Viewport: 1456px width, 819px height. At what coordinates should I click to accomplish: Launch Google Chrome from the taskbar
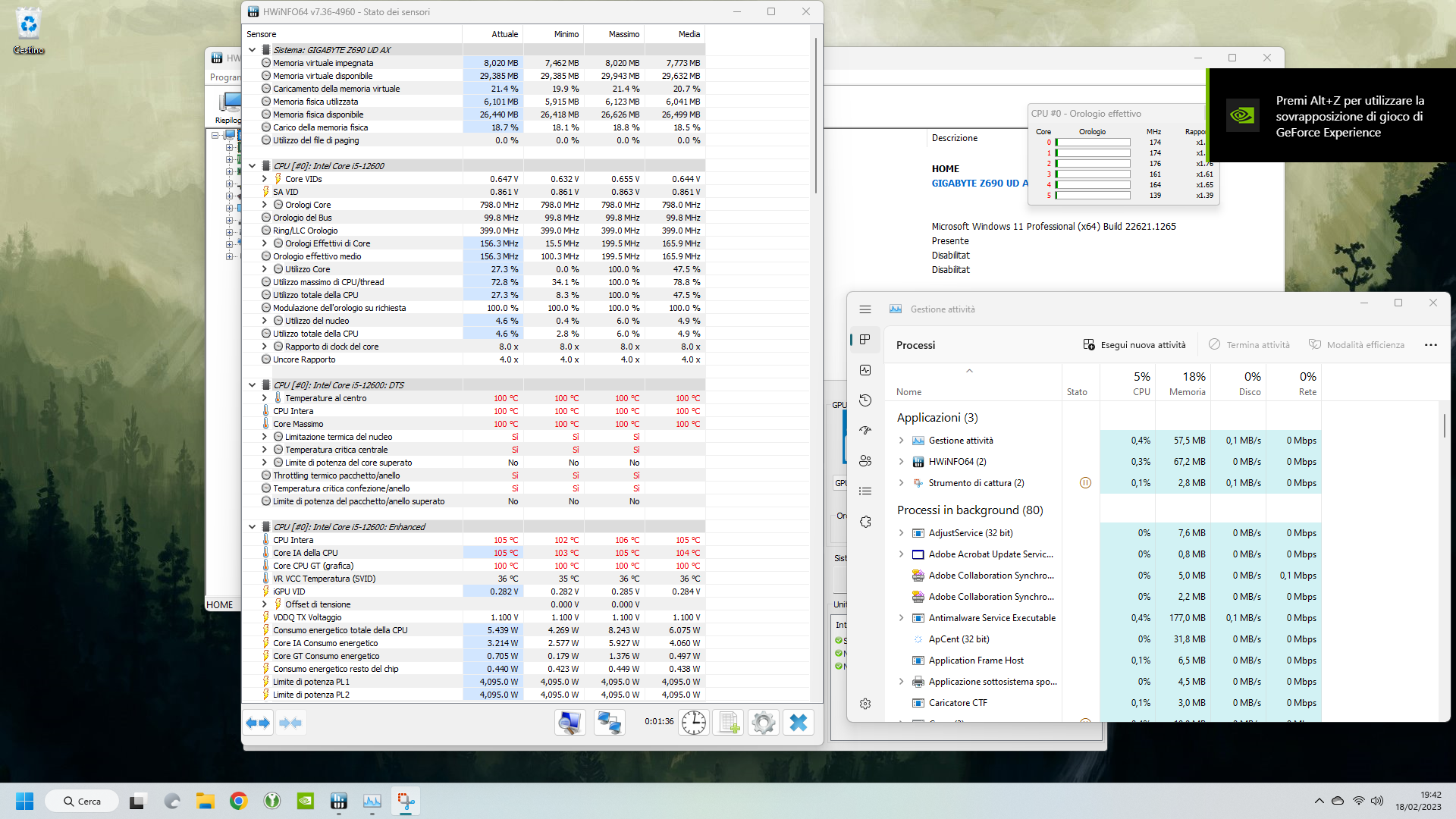click(238, 801)
